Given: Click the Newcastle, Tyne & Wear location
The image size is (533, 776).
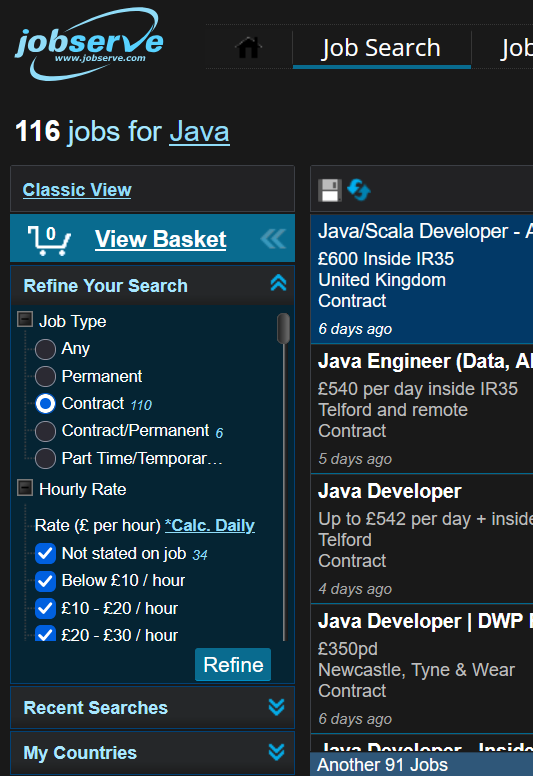Looking at the screenshot, I should point(416,670).
